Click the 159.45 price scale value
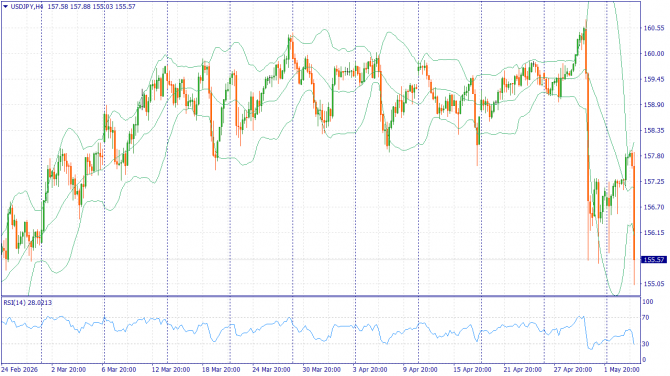The height and width of the screenshot is (376, 670). coord(653,79)
